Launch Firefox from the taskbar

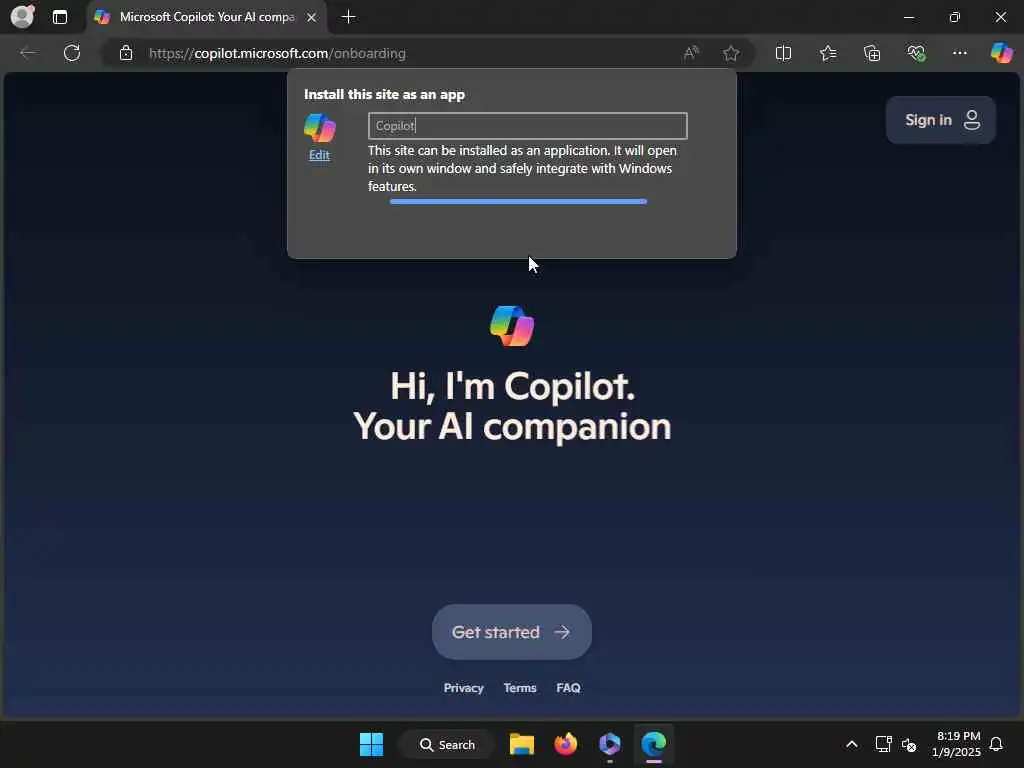point(566,744)
